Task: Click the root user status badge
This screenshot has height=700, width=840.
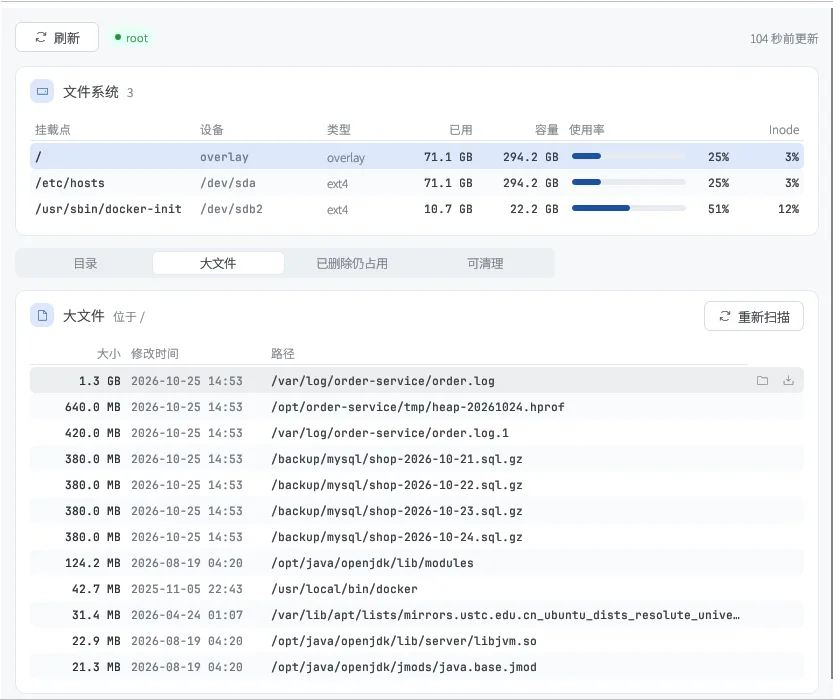Action: 131,38
